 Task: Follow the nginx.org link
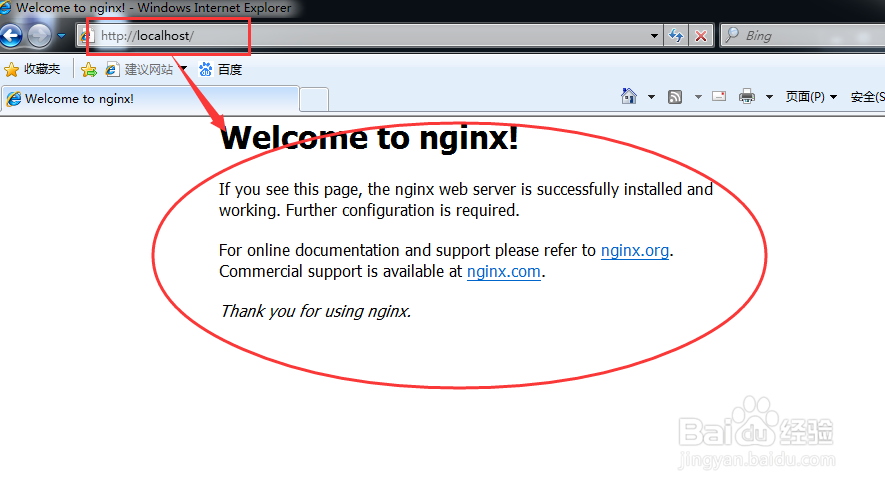635,250
